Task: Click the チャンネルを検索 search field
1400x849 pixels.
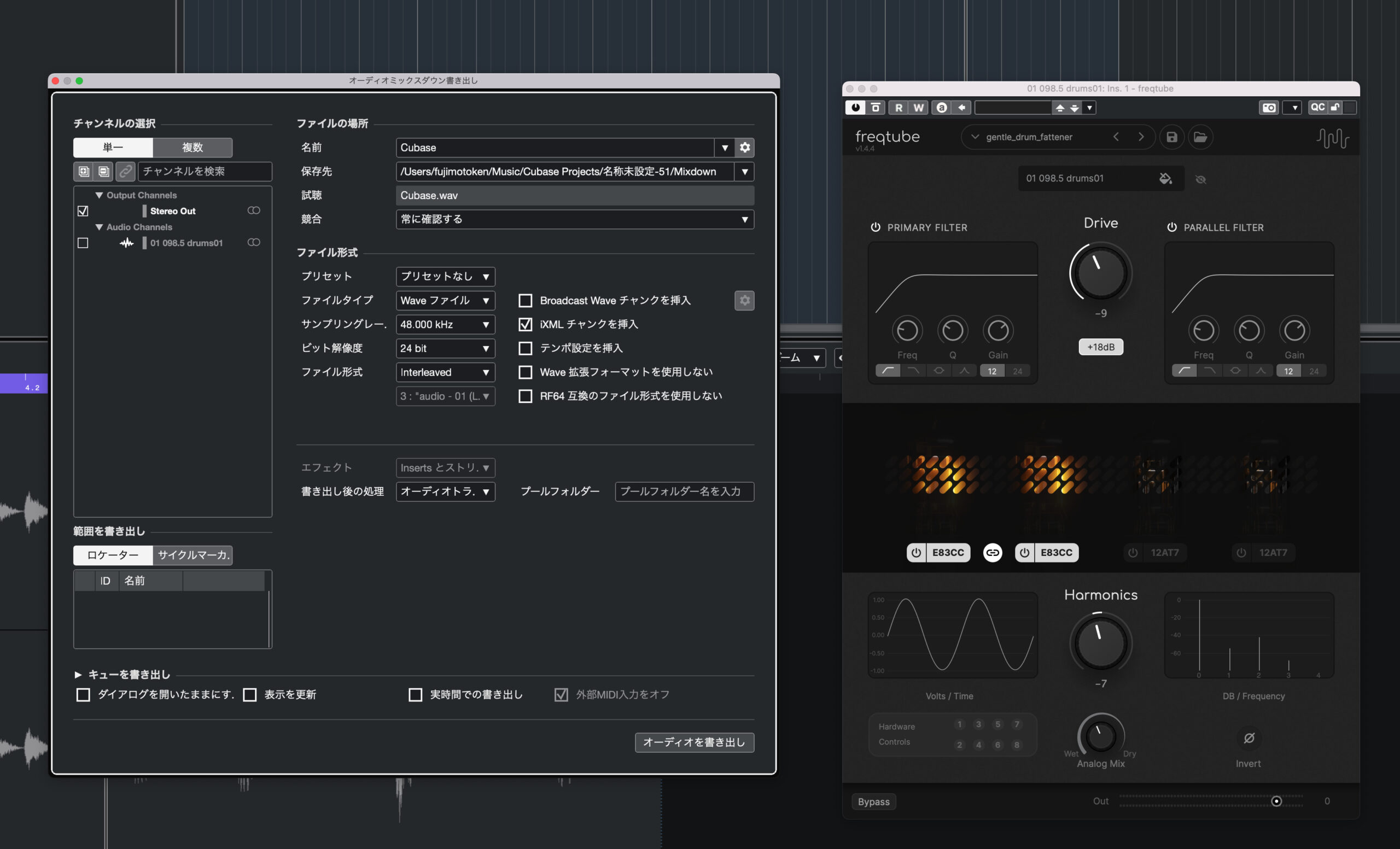Action: tap(205, 172)
